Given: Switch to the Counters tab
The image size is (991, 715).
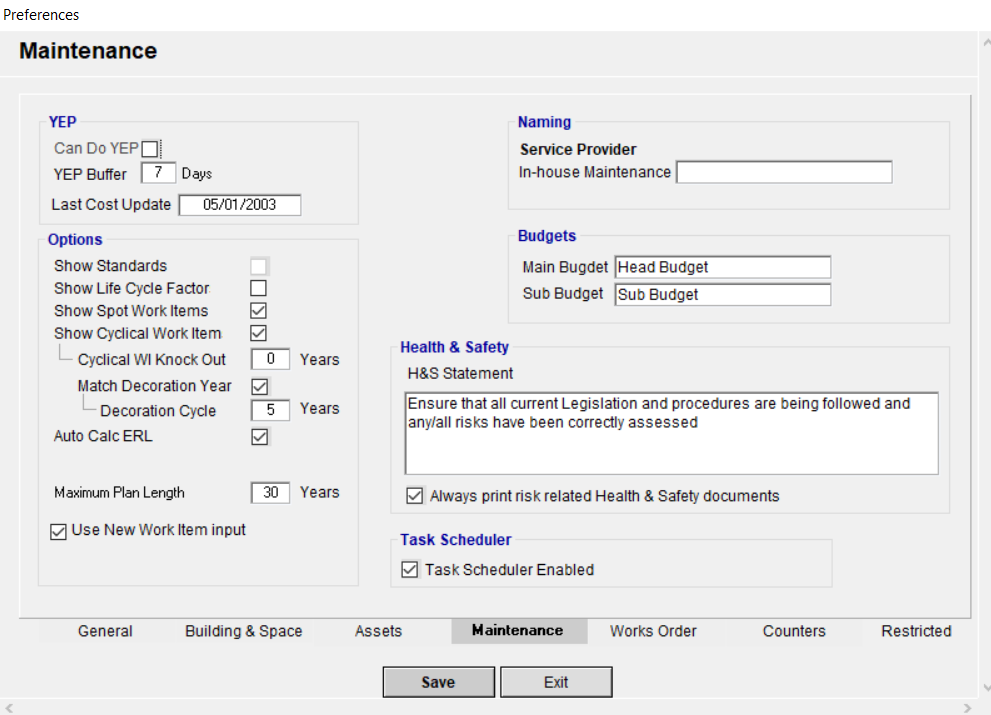Looking at the screenshot, I should (x=794, y=631).
